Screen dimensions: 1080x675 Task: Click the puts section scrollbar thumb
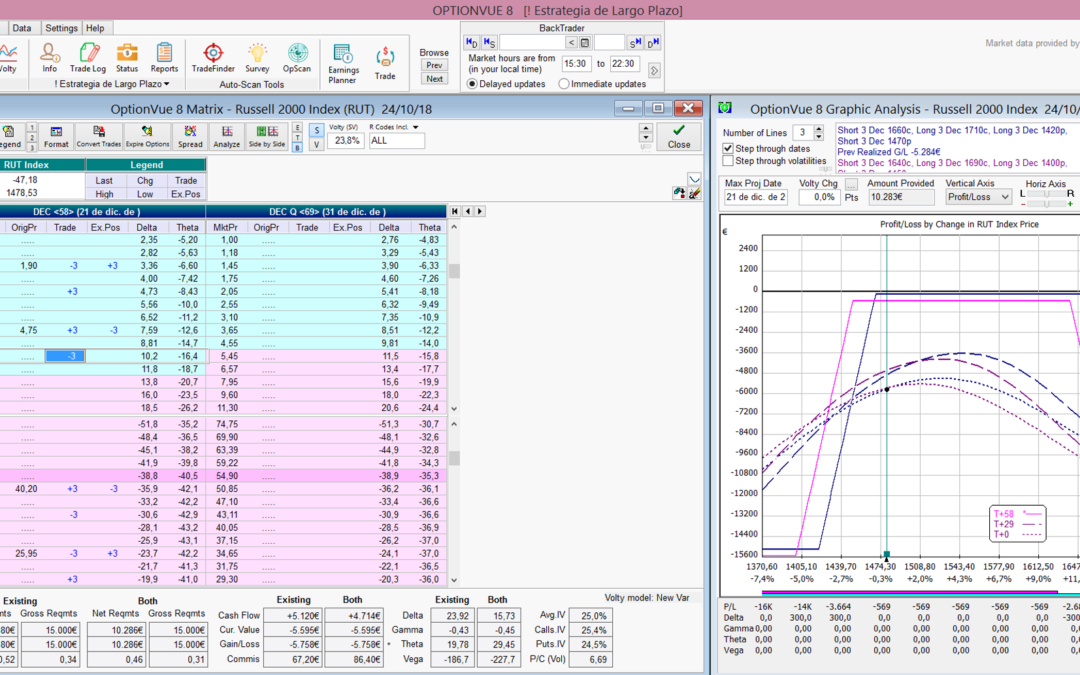coord(454,458)
